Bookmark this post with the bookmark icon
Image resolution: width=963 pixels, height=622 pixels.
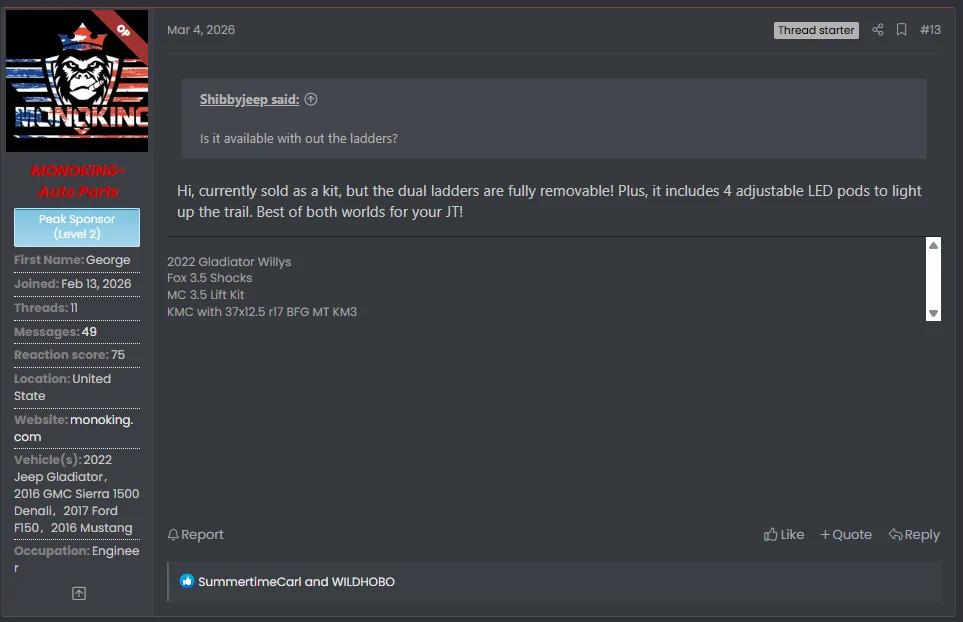(x=901, y=29)
